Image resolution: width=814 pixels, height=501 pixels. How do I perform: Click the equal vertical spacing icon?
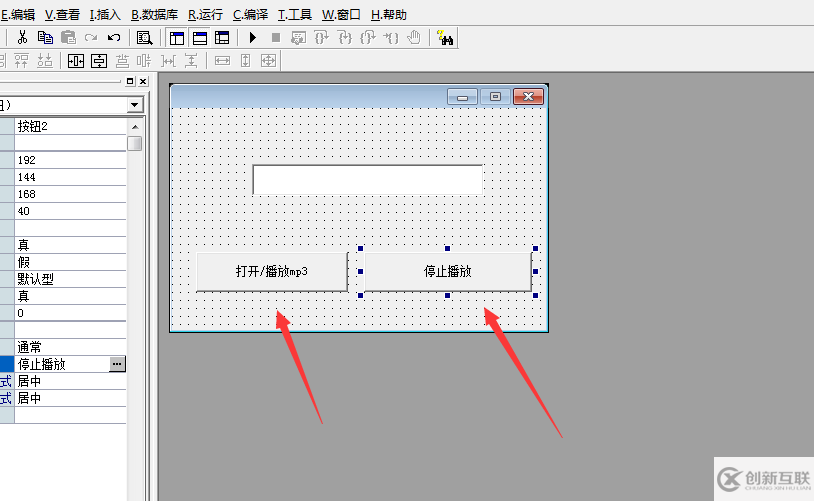tap(191, 61)
